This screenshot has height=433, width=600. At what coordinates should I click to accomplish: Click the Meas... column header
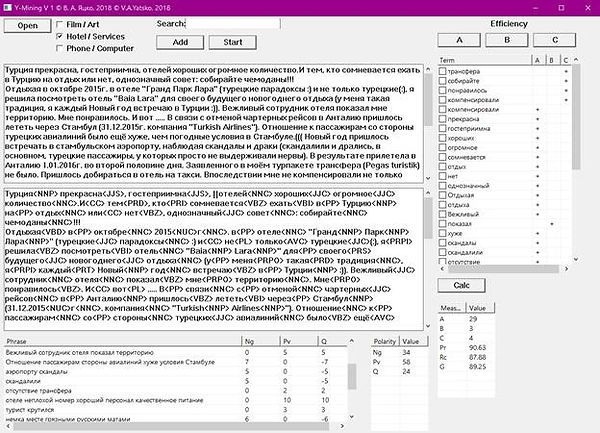[452, 308]
